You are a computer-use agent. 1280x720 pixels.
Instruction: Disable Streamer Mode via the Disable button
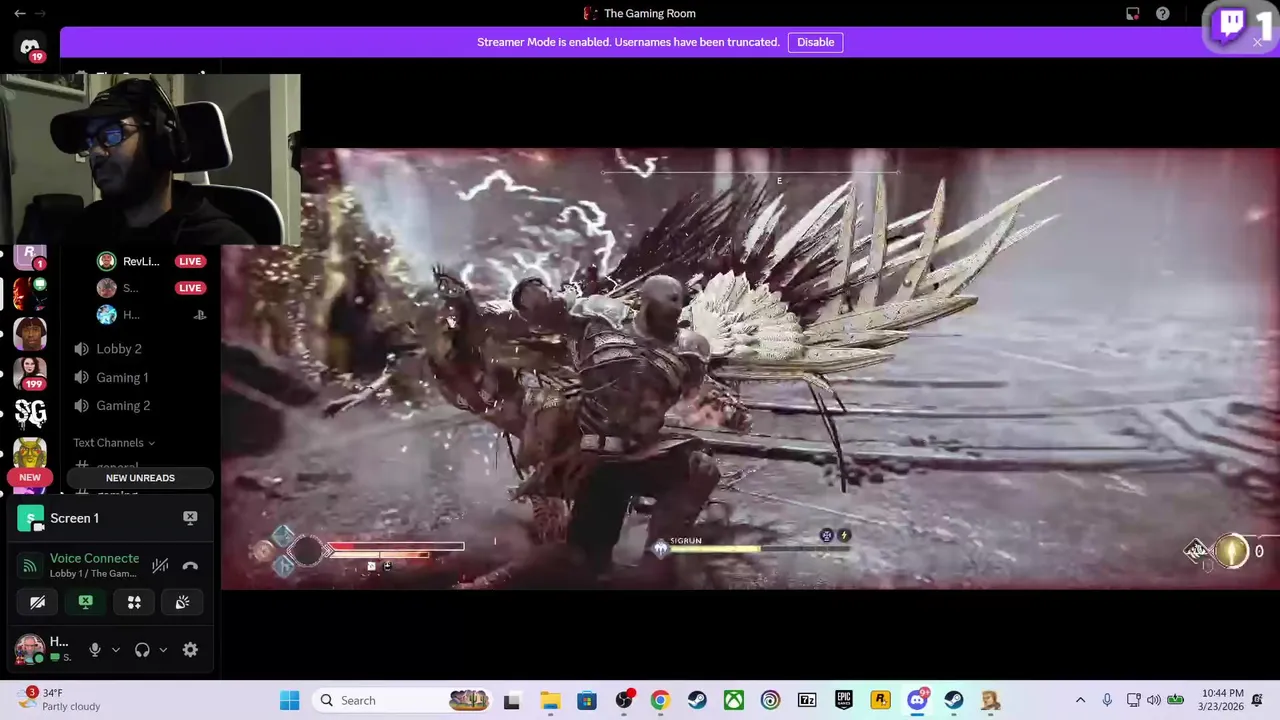click(815, 42)
